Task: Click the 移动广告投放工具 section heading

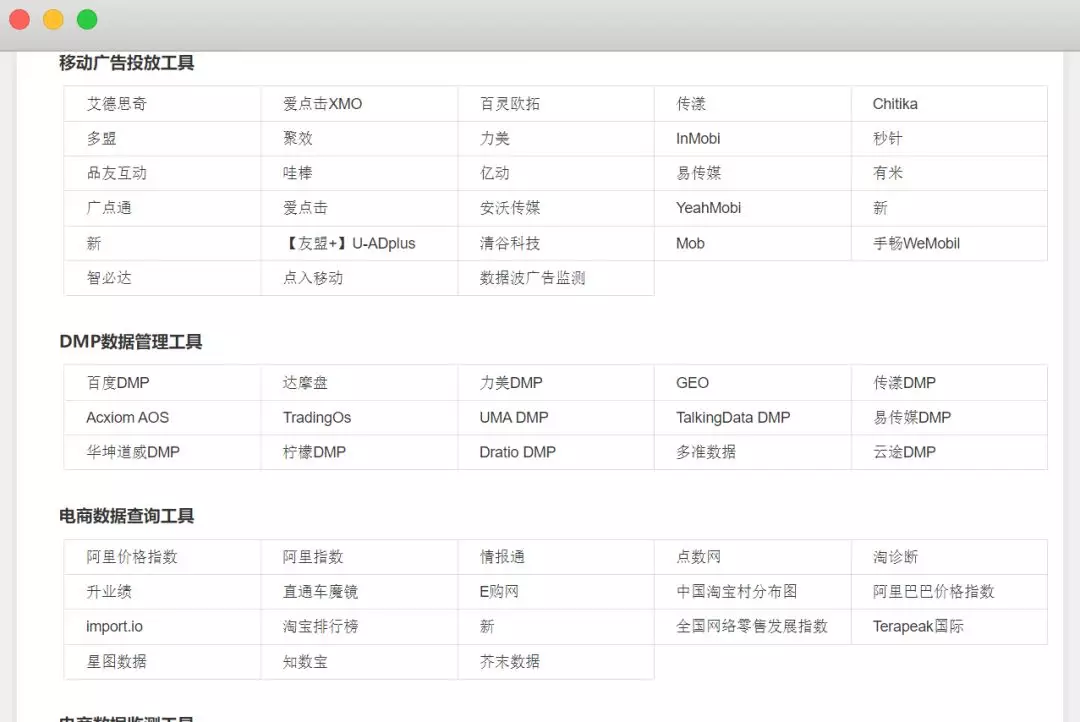Action: point(127,63)
